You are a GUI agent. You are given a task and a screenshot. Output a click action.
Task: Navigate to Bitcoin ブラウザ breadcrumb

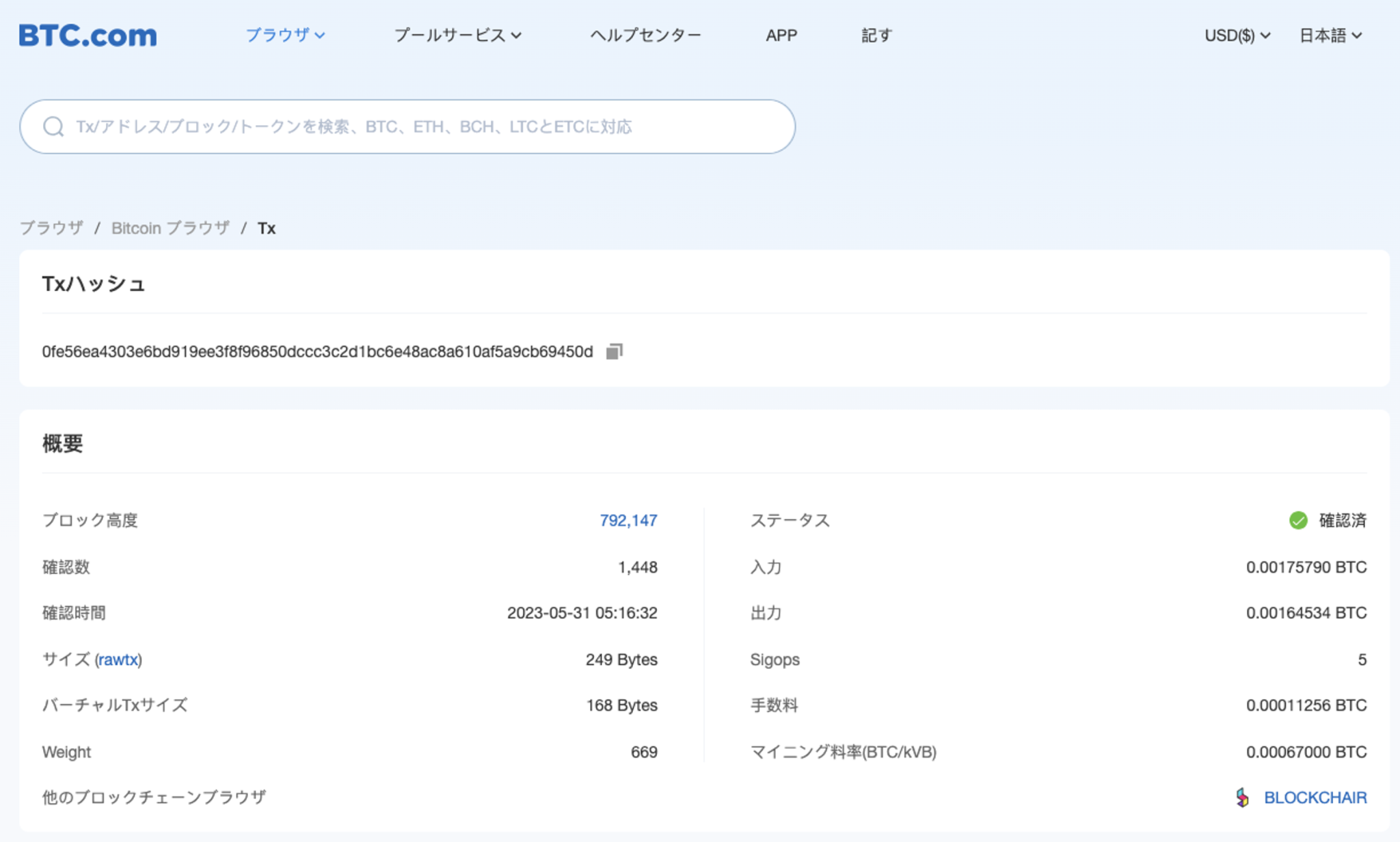point(170,228)
